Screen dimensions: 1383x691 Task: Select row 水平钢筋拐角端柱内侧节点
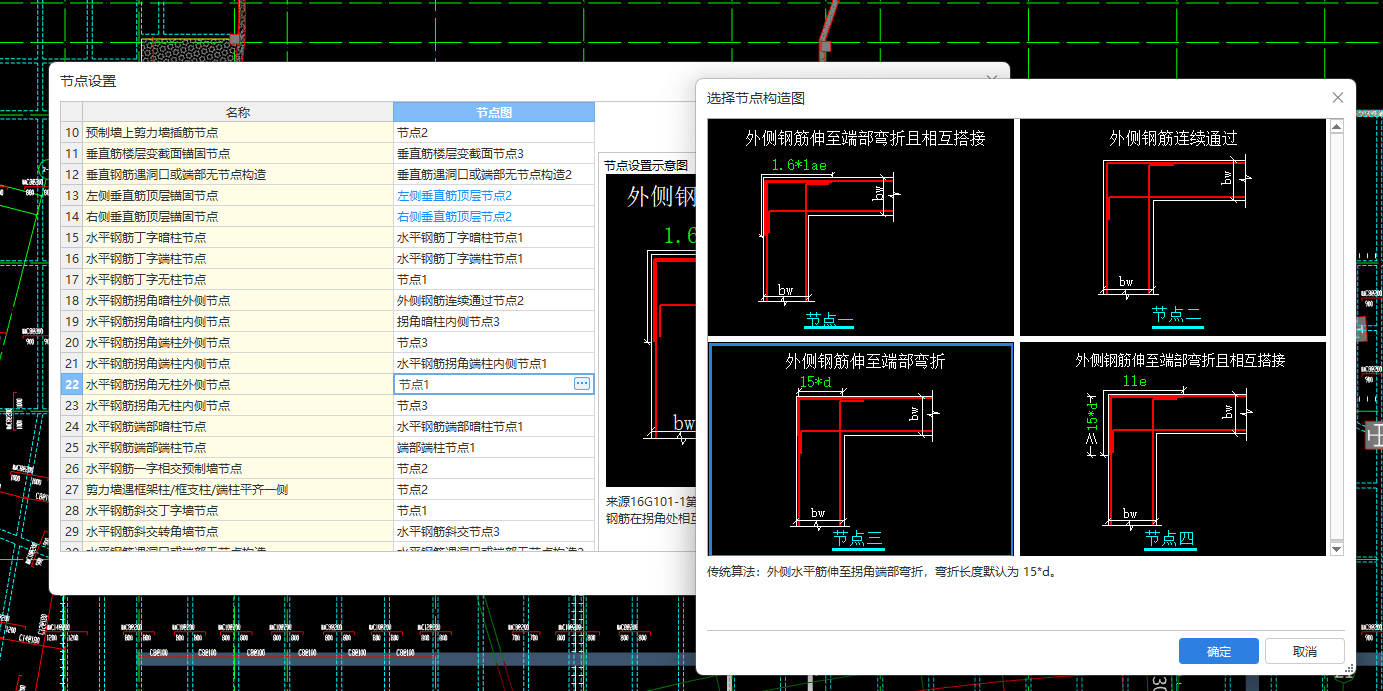point(238,363)
